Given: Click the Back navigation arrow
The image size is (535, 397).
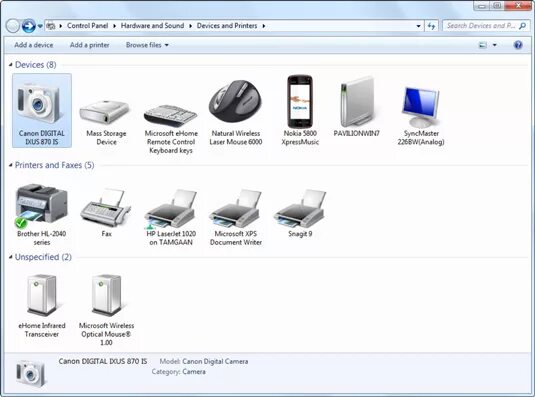Looking at the screenshot, I should (13, 26).
